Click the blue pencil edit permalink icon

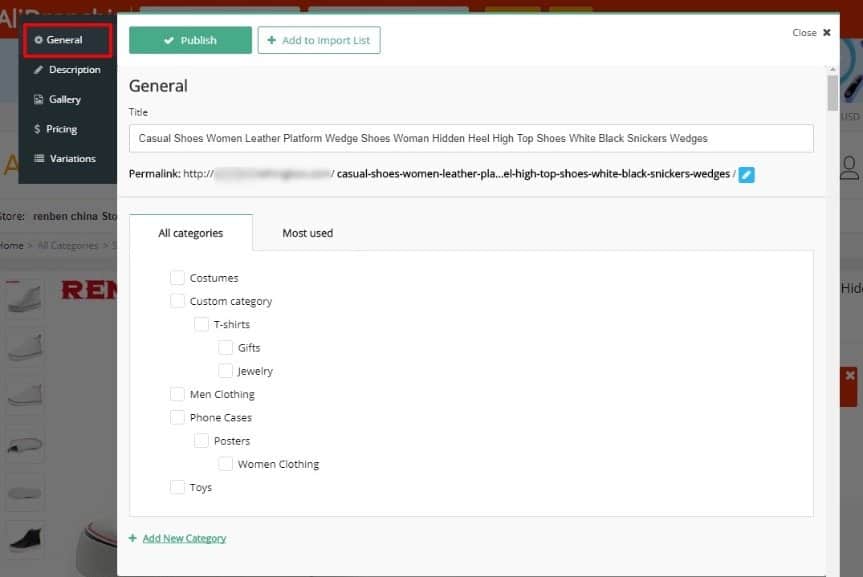coord(746,174)
